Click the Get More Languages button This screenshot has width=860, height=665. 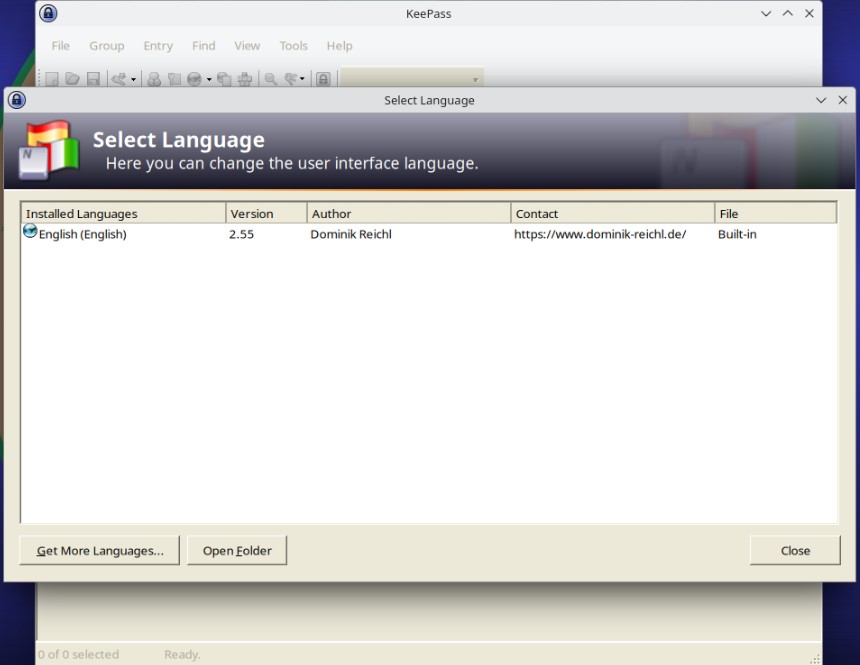pyautogui.click(x=100, y=550)
